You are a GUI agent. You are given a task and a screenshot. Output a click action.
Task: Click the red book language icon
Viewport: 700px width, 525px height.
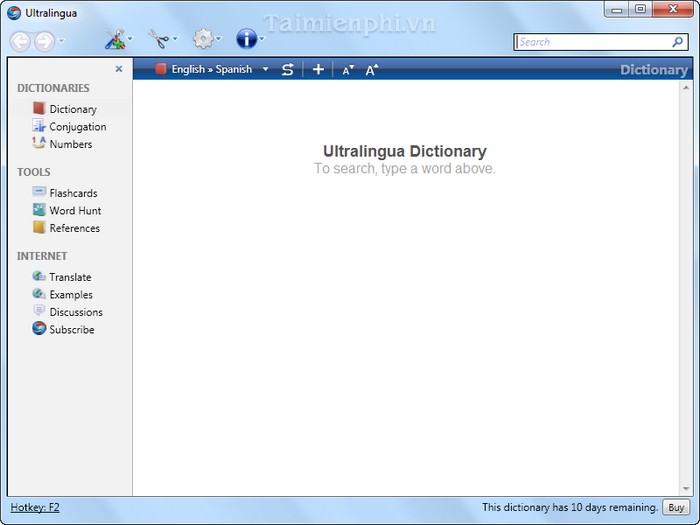(160, 69)
